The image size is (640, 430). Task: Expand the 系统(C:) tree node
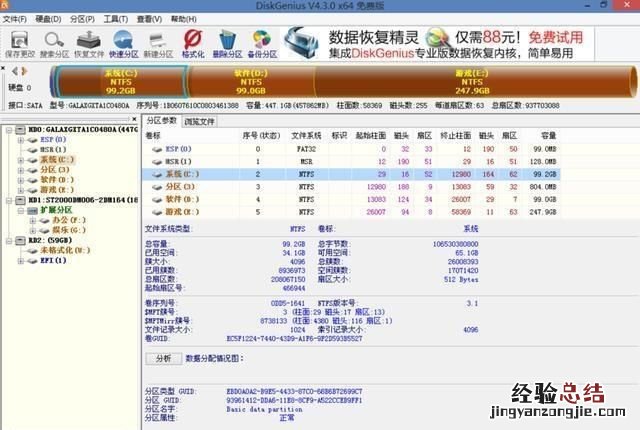20,160
